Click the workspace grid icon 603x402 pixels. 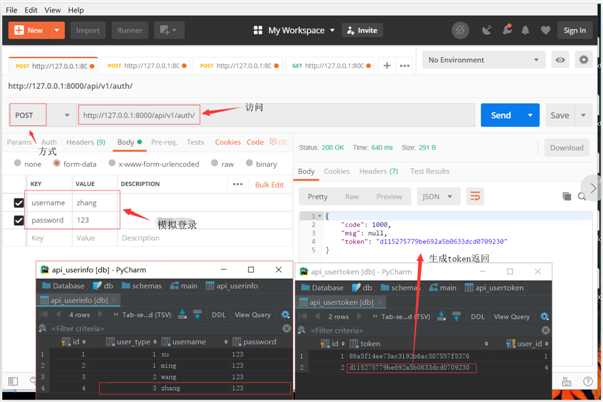tap(258, 30)
